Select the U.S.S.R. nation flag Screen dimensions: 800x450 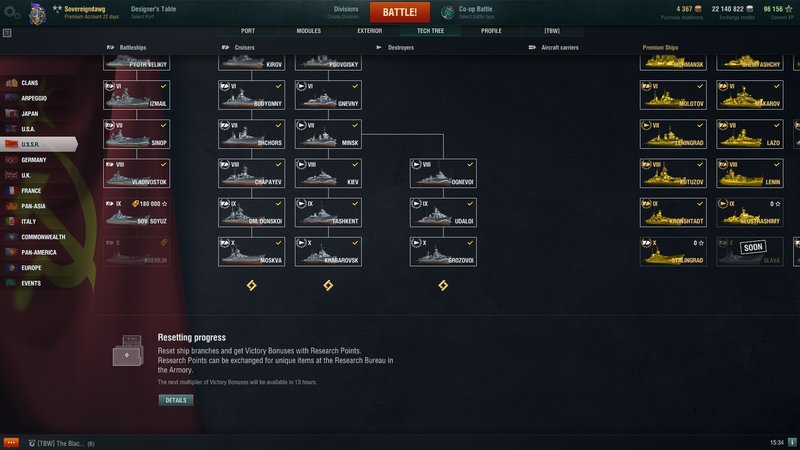(x=11, y=144)
